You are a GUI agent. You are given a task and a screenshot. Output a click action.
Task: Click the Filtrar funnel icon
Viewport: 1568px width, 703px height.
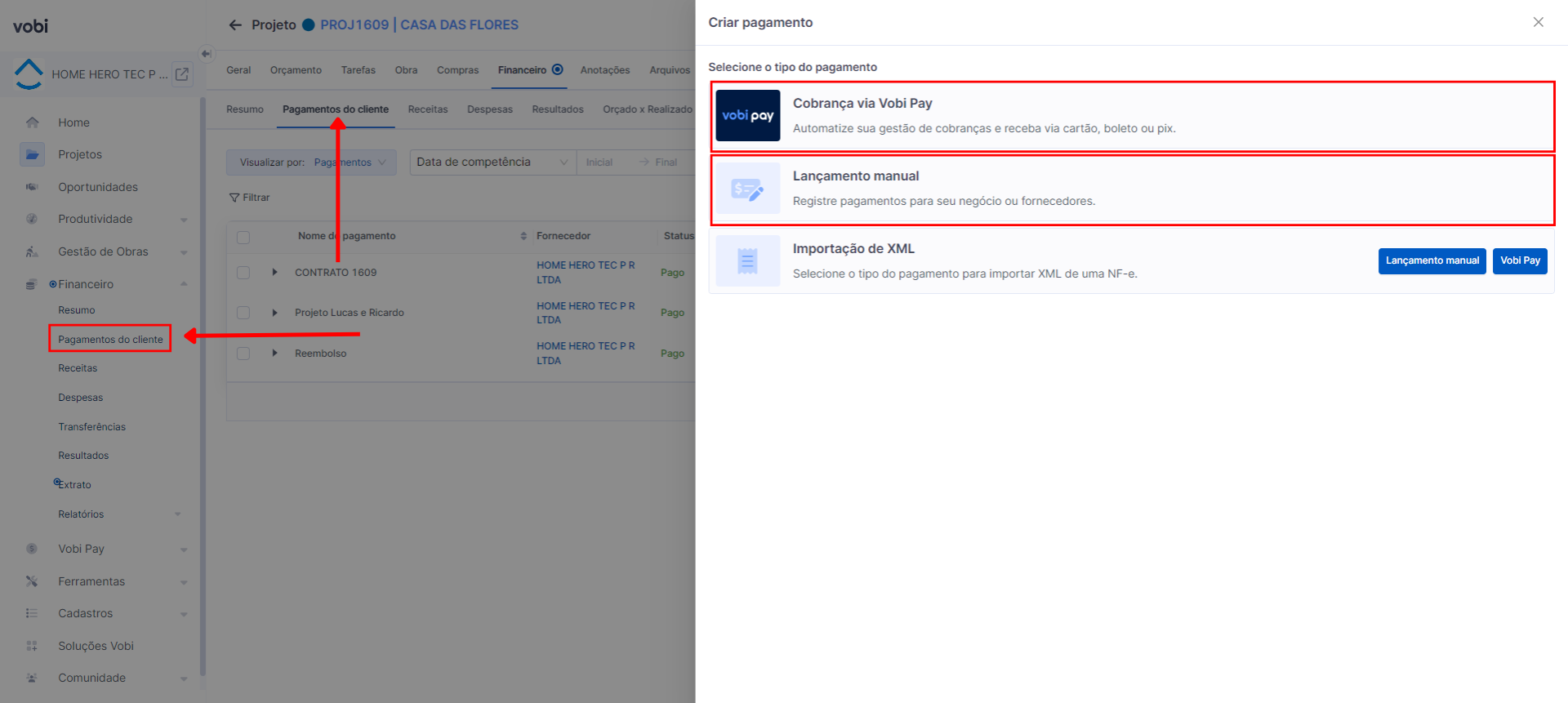(234, 198)
